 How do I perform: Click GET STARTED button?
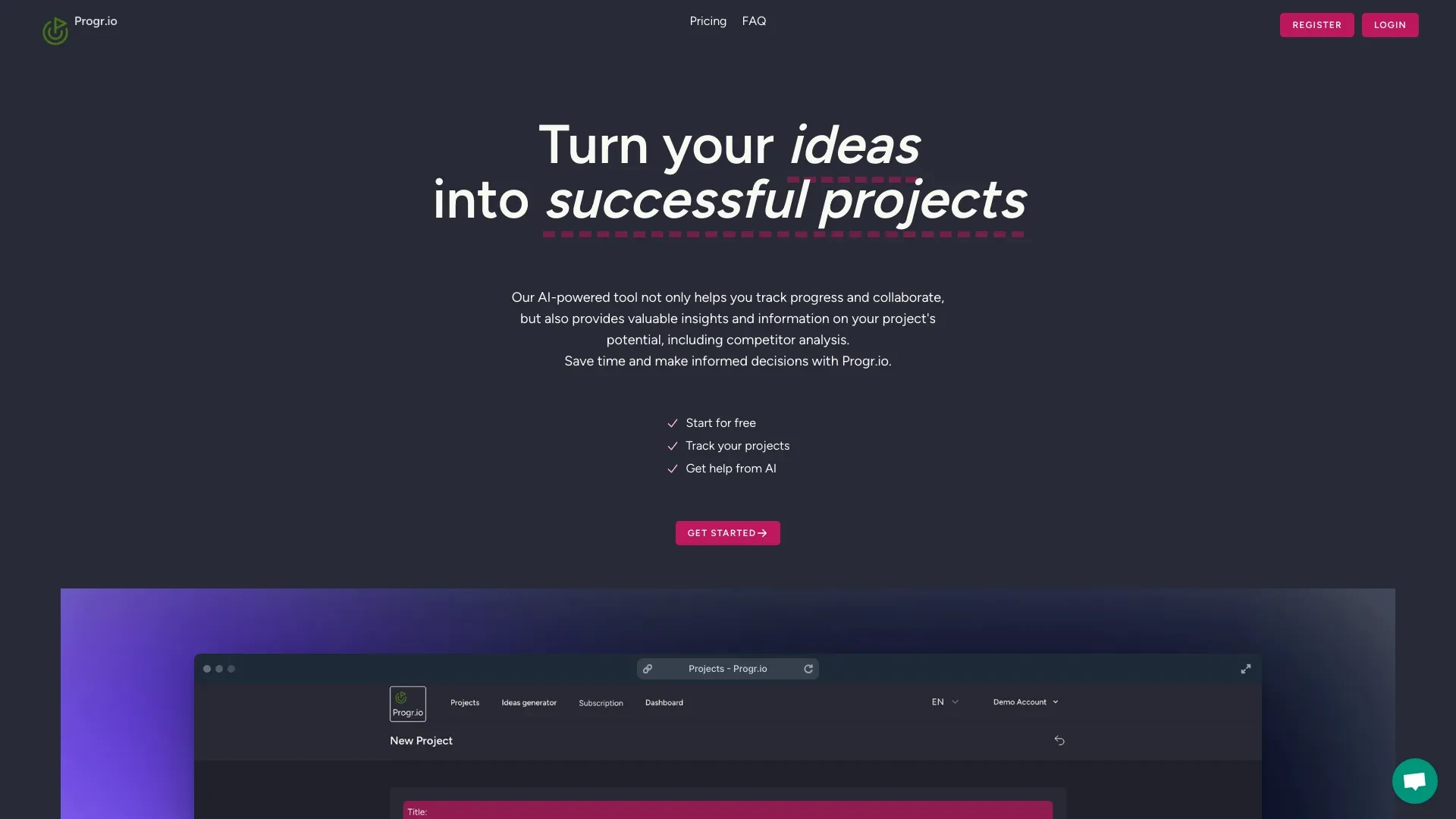[x=727, y=533]
